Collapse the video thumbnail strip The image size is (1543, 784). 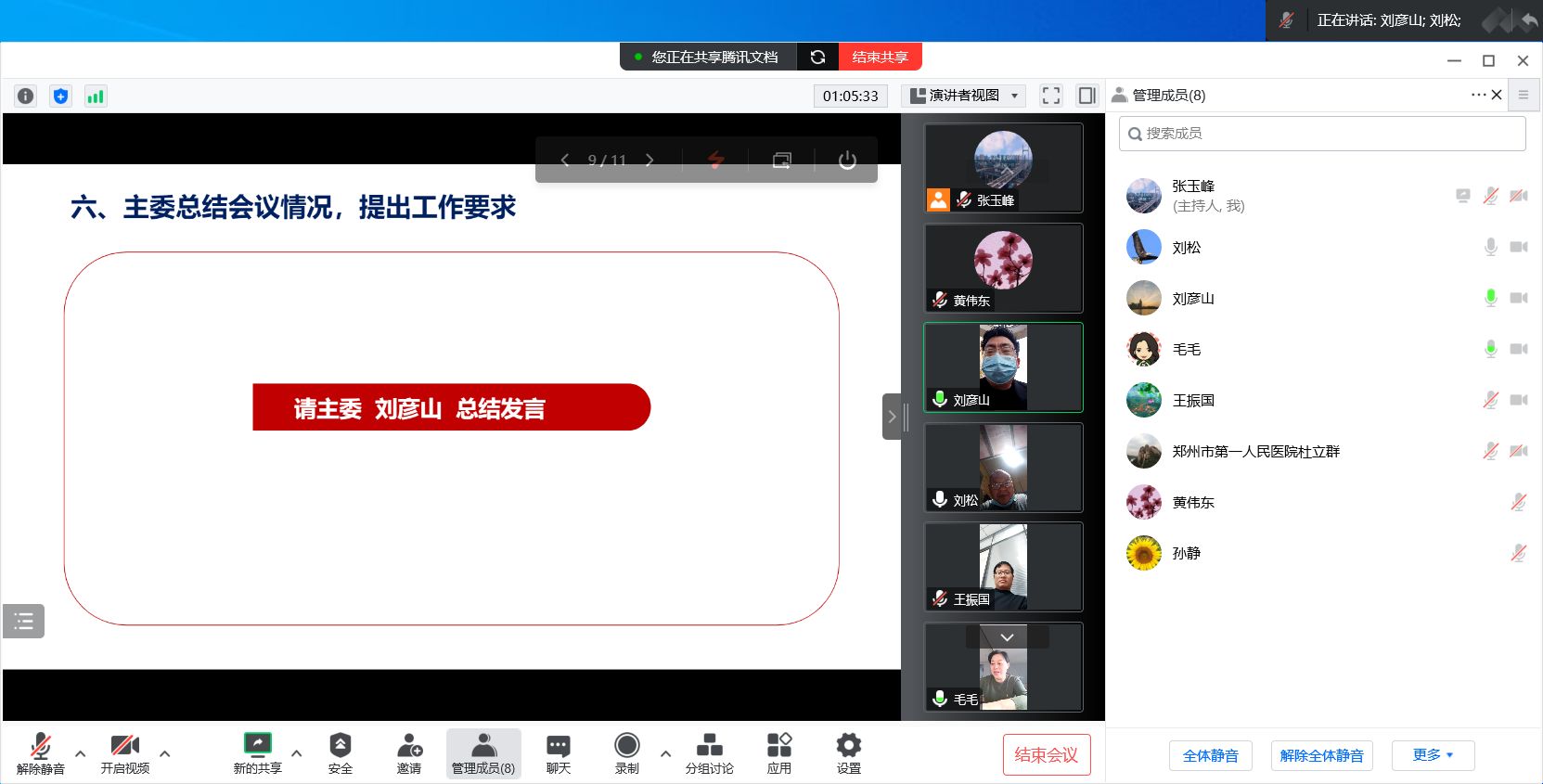892,417
